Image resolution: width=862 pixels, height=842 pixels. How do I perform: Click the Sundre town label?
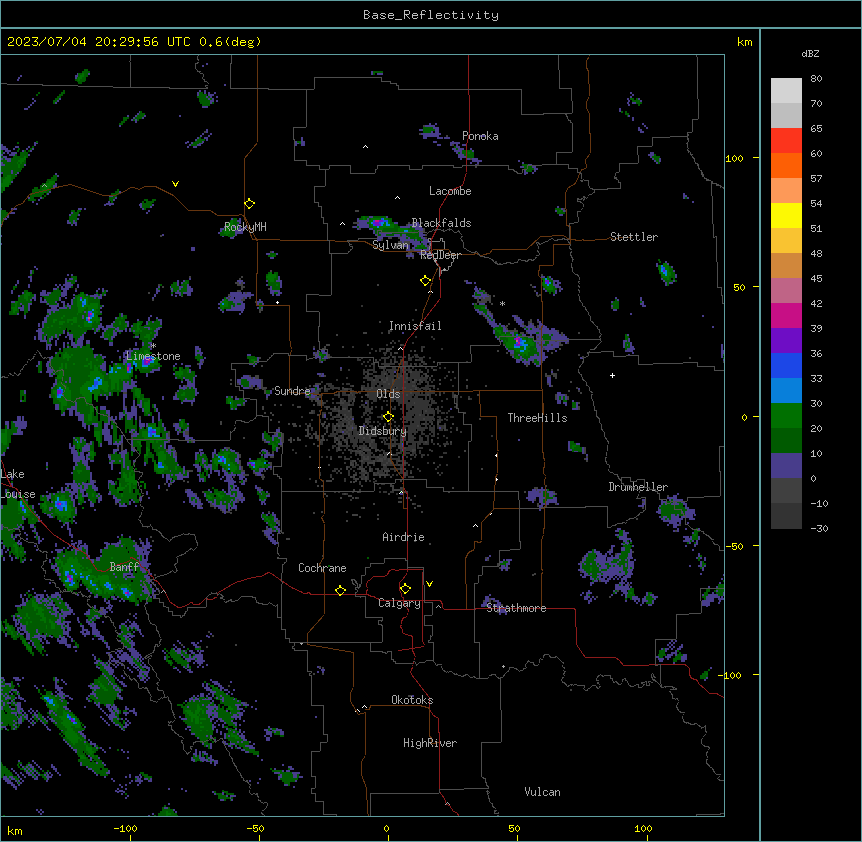coord(292,391)
